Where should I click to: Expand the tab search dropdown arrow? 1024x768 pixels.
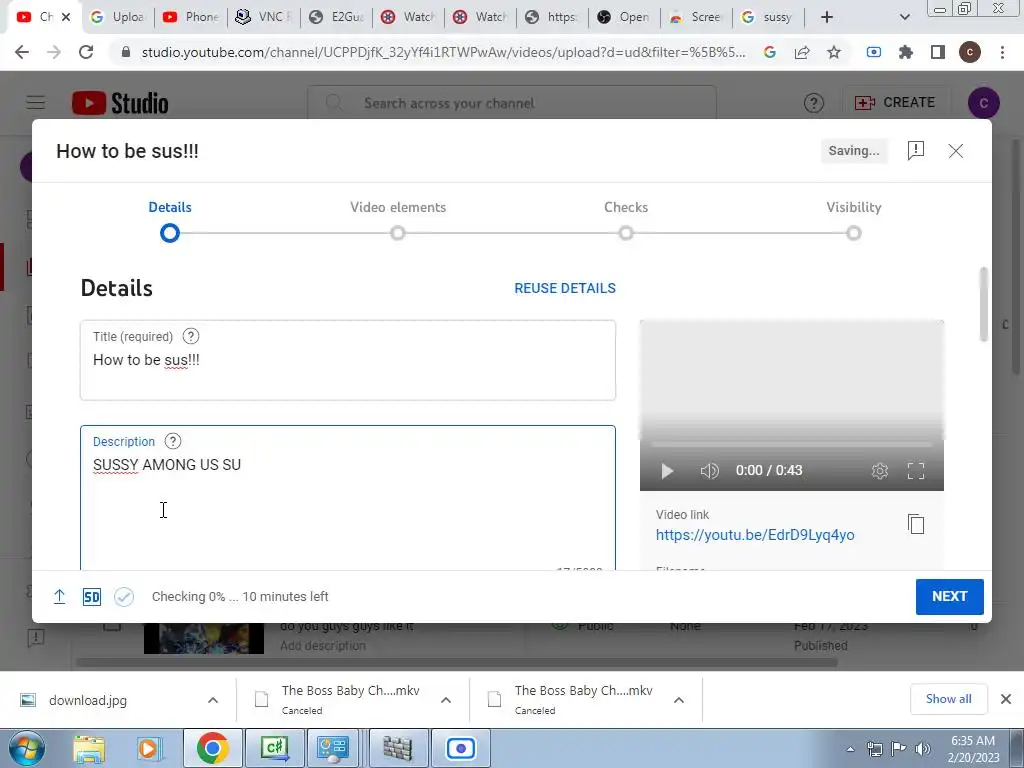904,17
